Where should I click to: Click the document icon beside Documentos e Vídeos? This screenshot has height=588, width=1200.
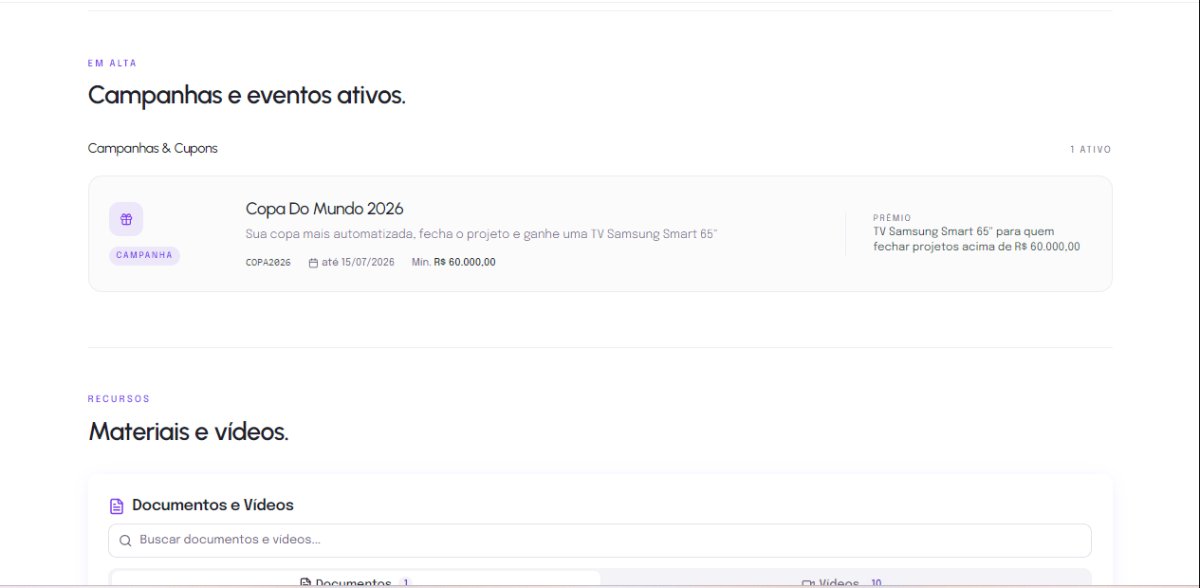117,506
